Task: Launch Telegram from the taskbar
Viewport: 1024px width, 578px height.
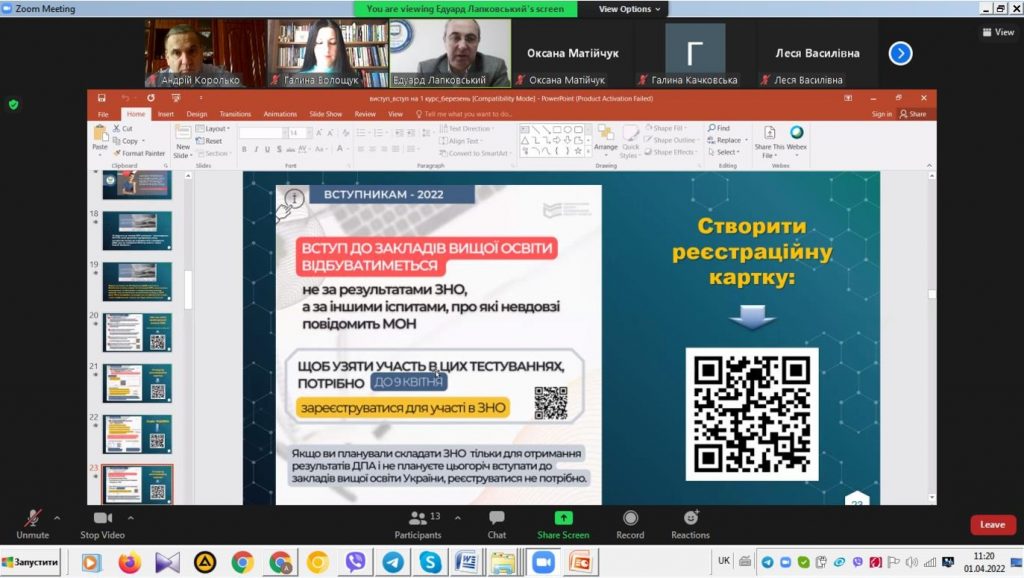Action: coord(392,563)
